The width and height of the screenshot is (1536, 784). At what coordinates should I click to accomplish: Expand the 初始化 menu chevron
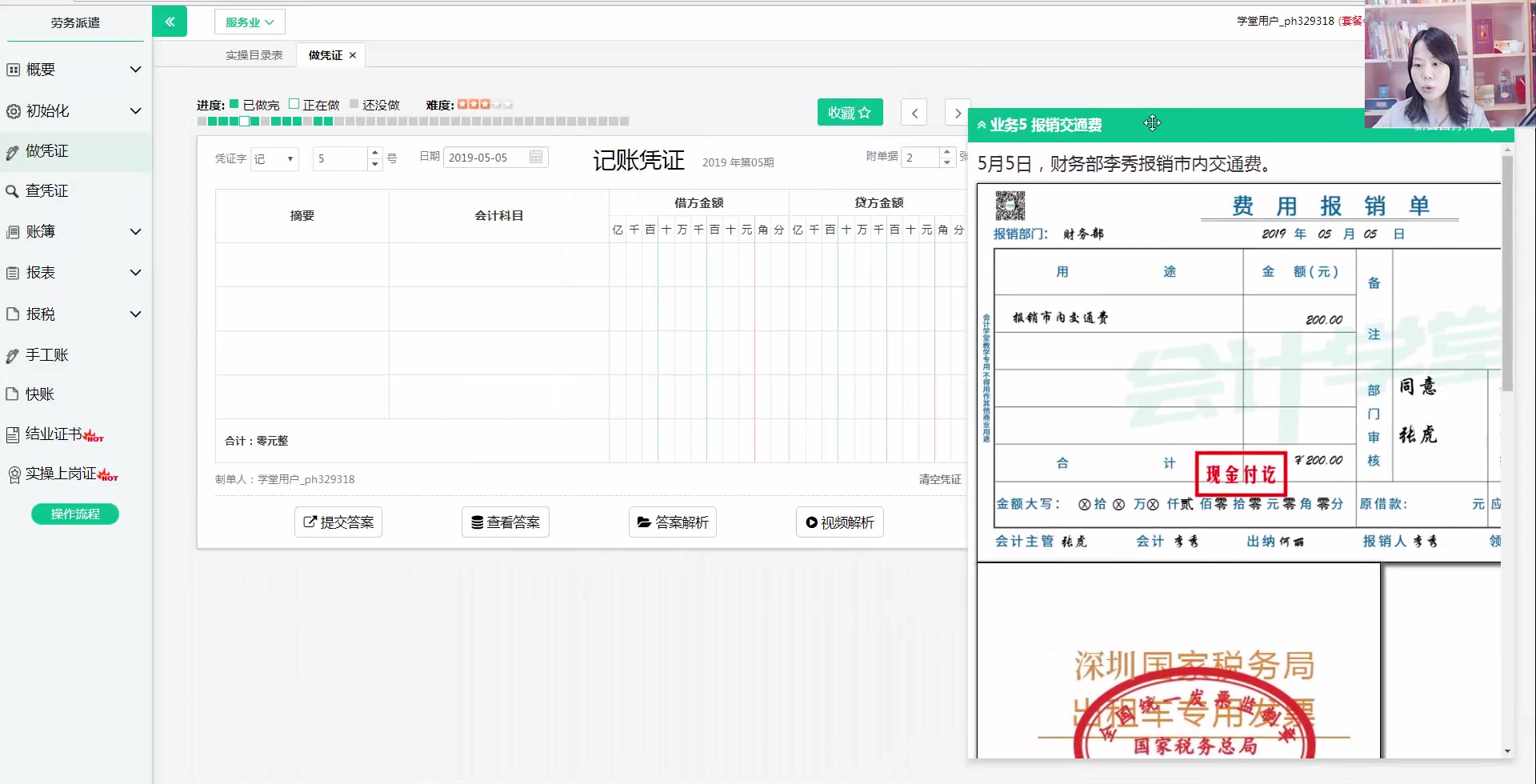(x=136, y=111)
